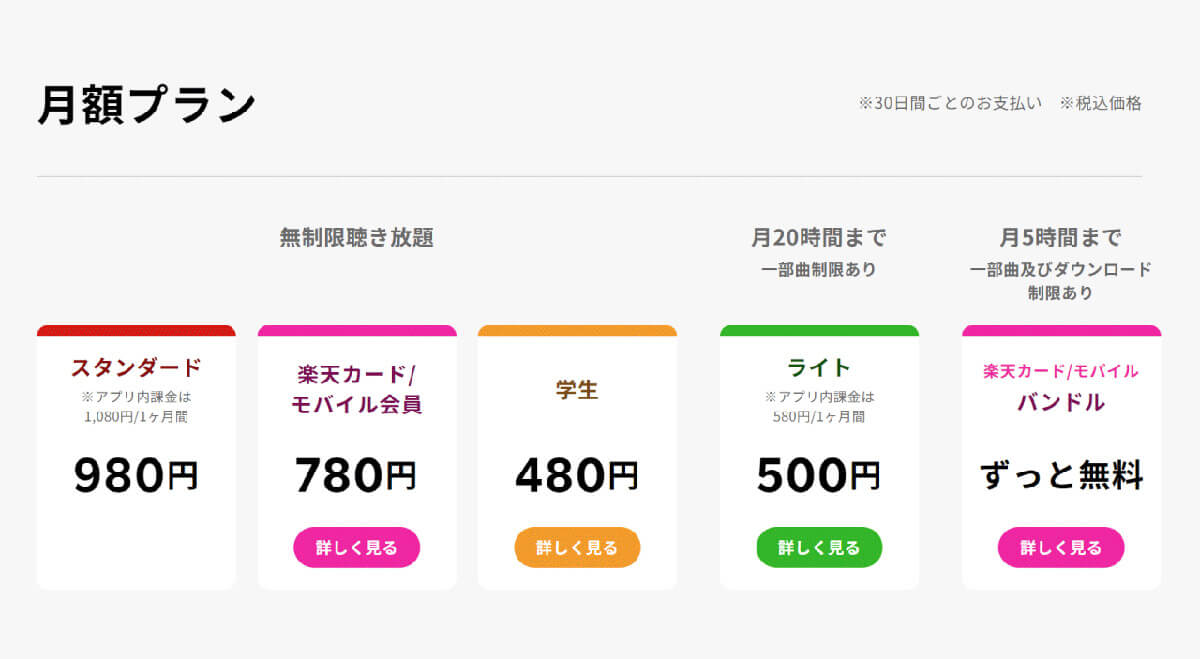
Task: Click the 500円 price text
Action: (x=819, y=476)
